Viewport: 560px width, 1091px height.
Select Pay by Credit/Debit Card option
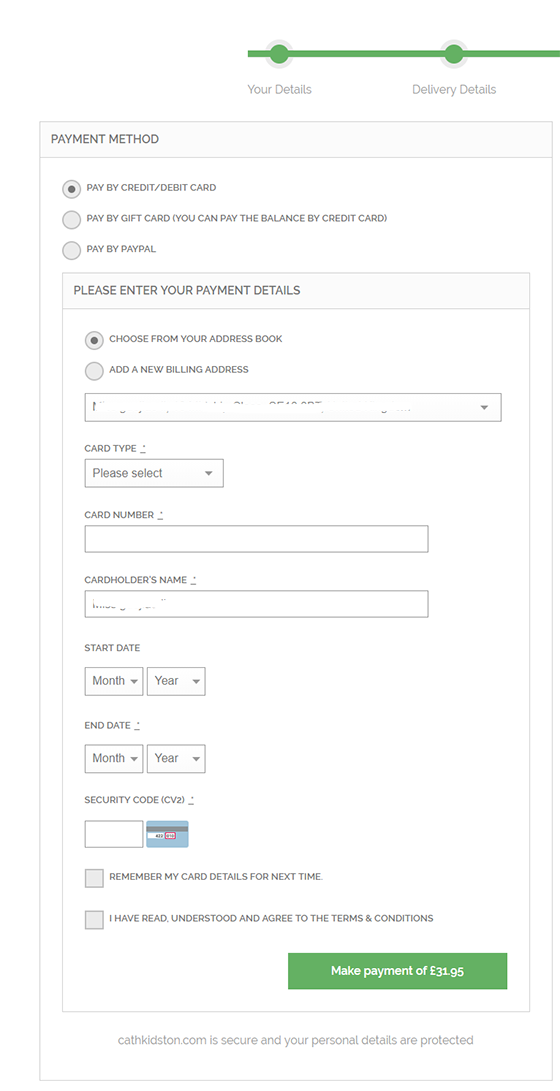pos(72,189)
